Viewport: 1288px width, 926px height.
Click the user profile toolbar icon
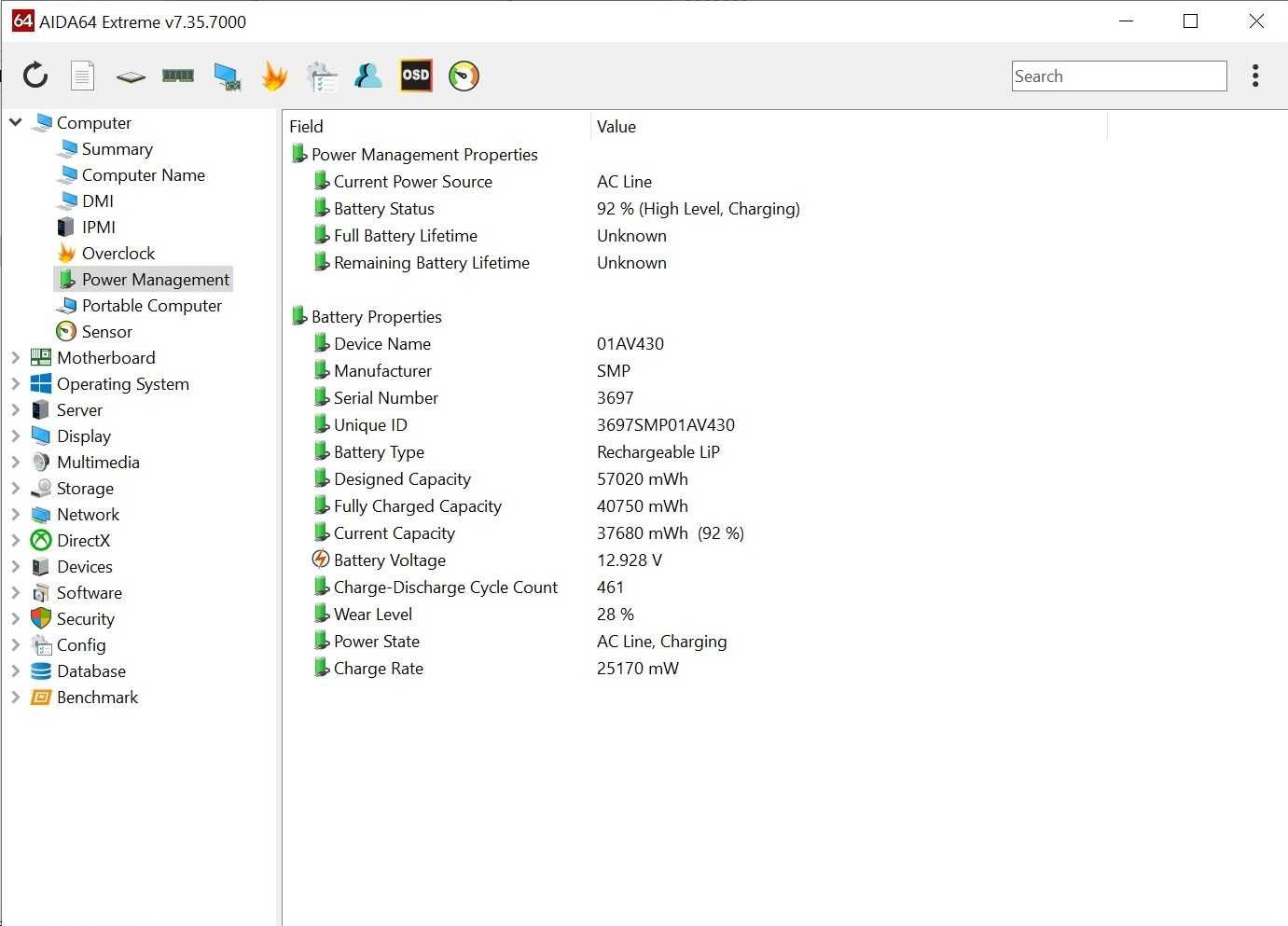[368, 76]
